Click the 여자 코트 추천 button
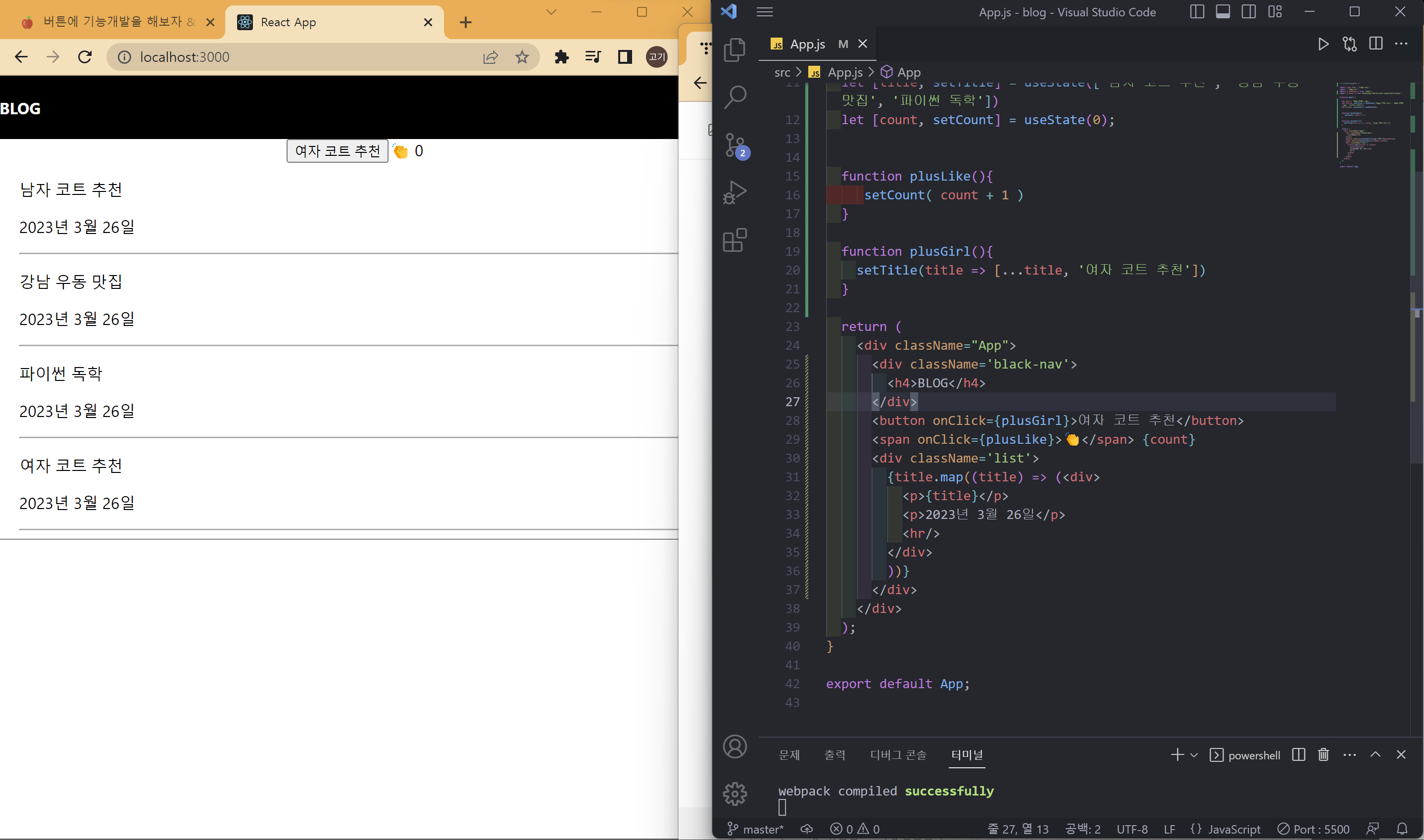This screenshot has width=1424, height=840. pyautogui.click(x=338, y=151)
